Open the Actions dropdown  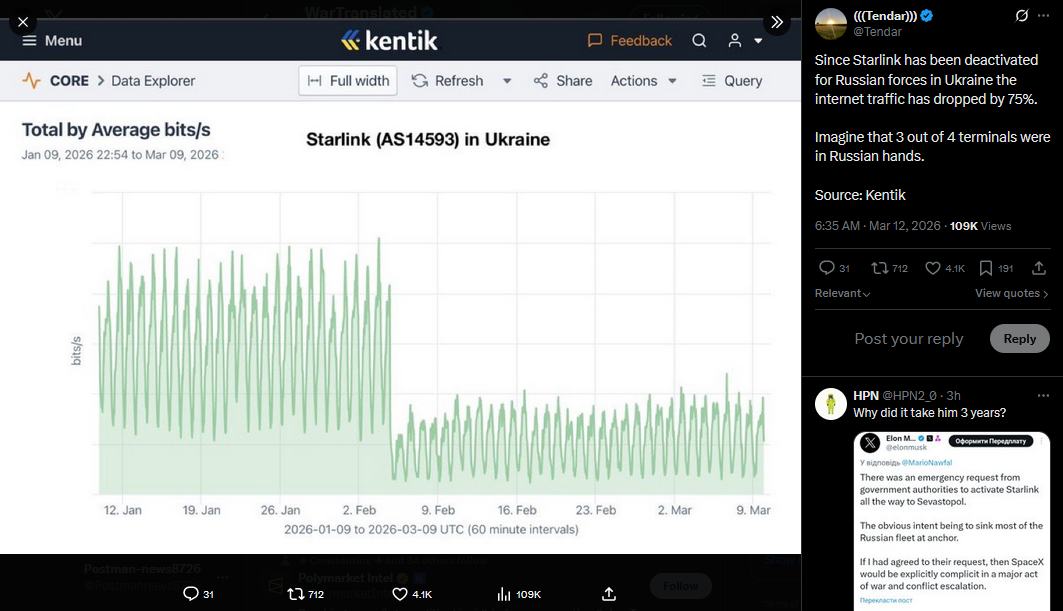point(643,81)
